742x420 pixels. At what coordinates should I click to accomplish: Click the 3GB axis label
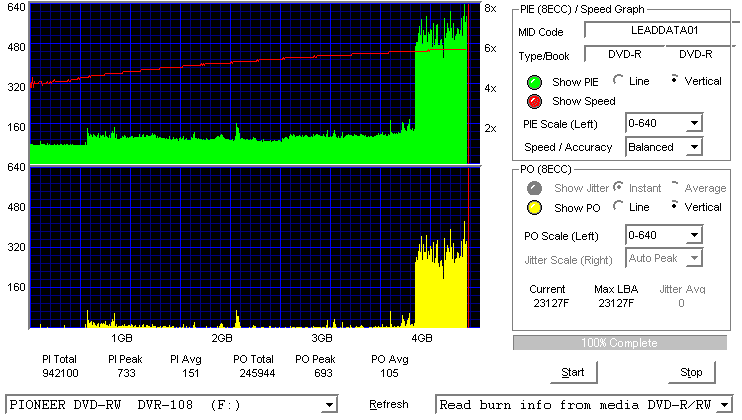coord(322,338)
